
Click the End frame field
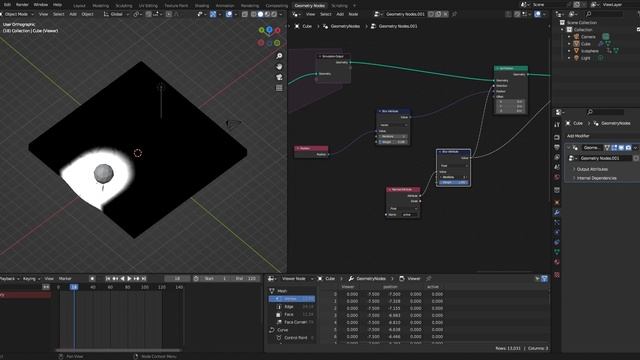[245, 278]
